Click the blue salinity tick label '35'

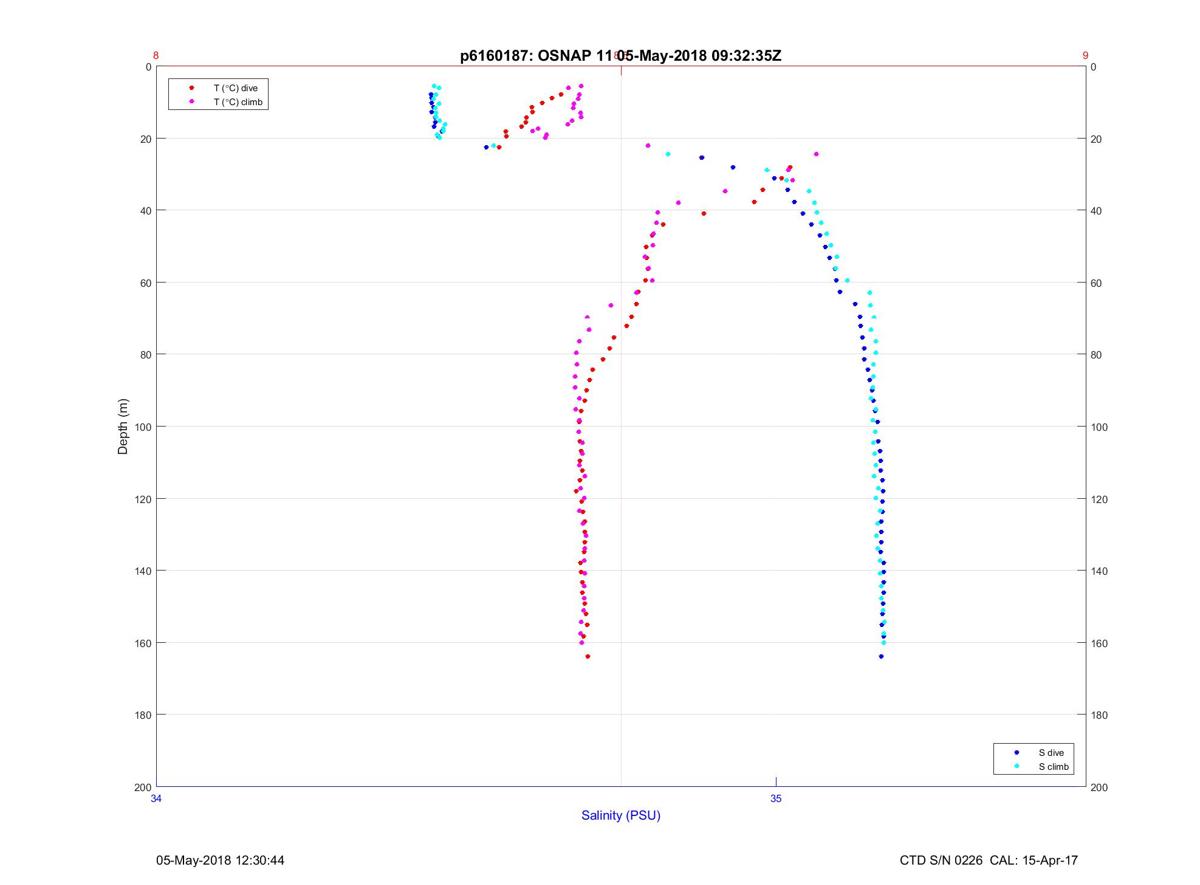coord(776,798)
